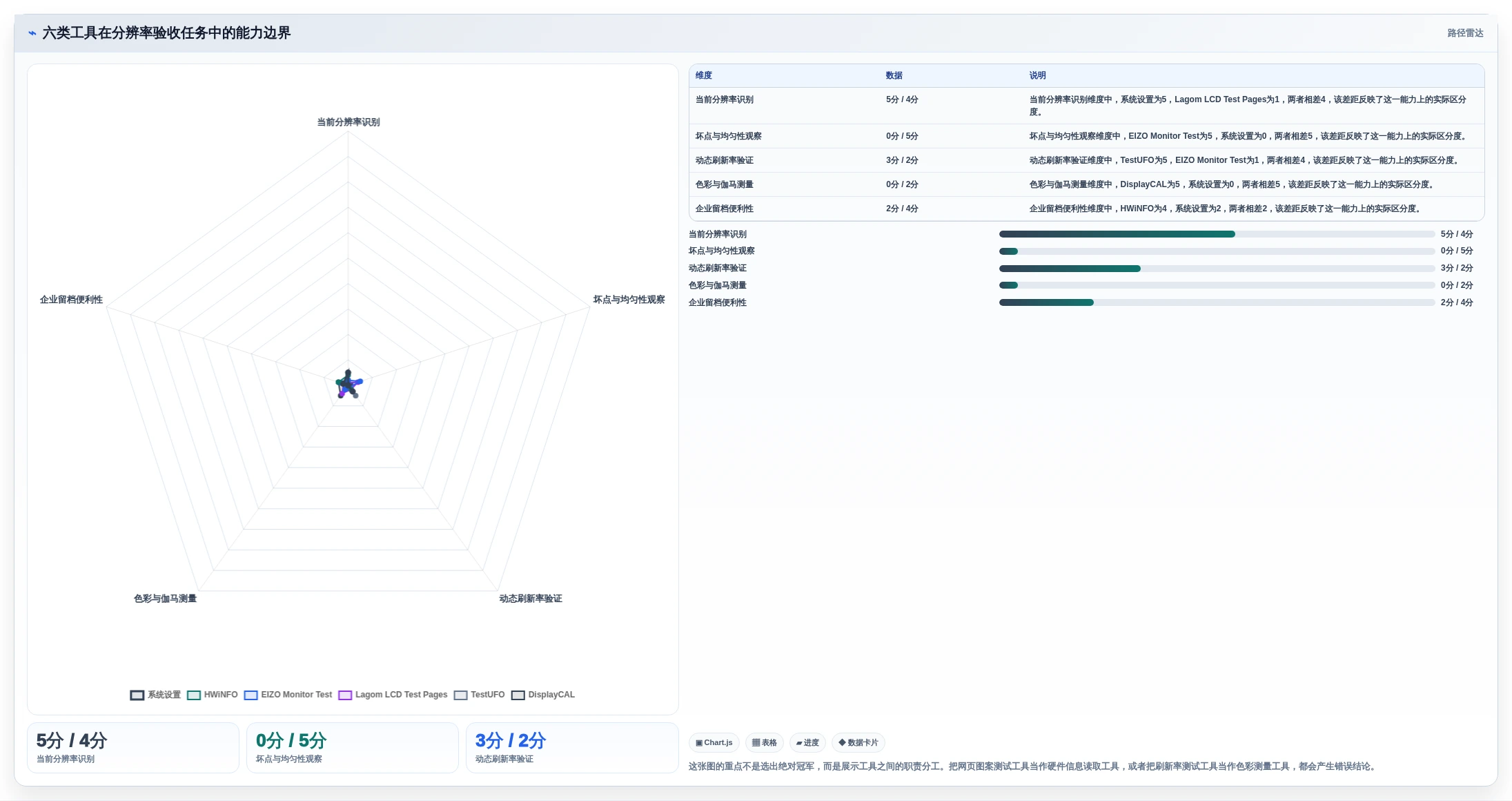
Task: Click the radar axis label 动态刷新率验证
Action: [x=531, y=599]
